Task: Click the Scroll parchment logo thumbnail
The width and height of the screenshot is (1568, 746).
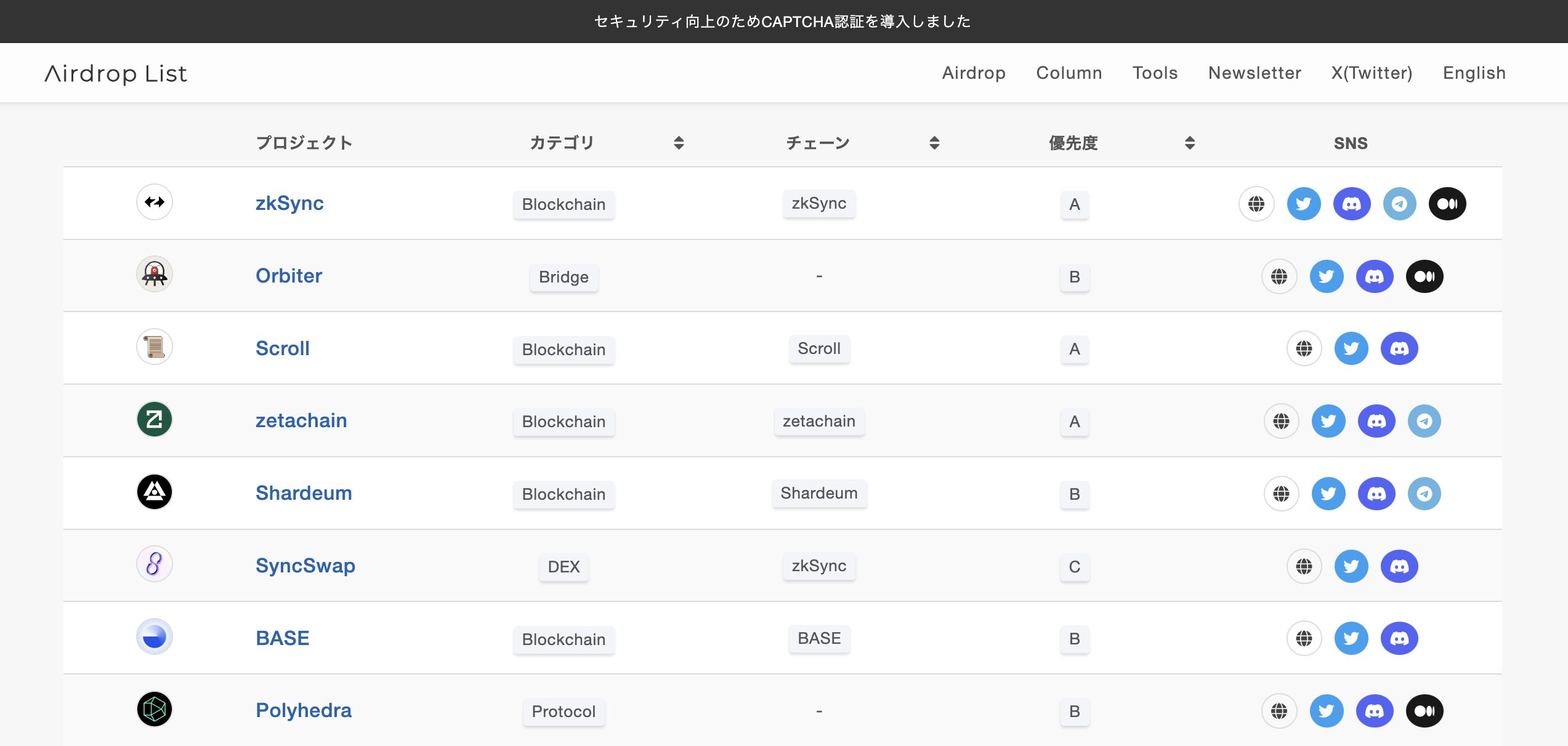Action: click(x=154, y=347)
